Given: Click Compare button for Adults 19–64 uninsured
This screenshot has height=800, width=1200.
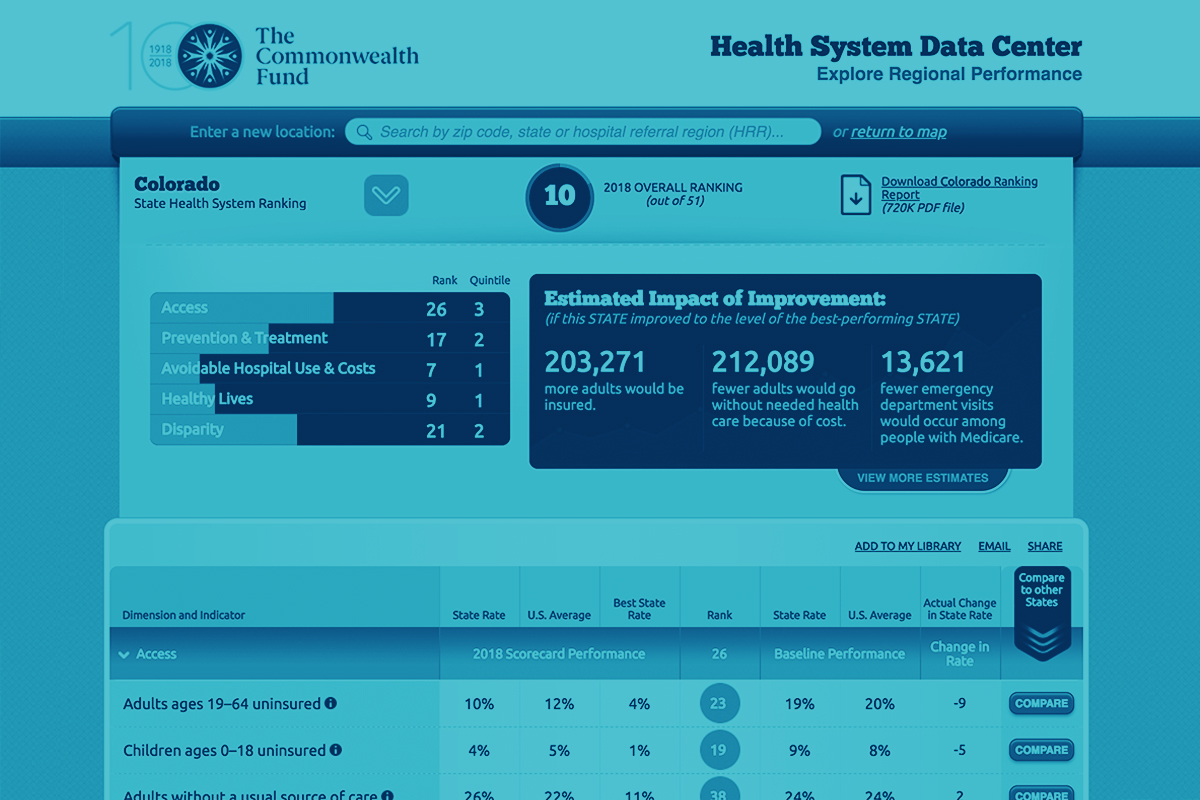Looking at the screenshot, I should click(1041, 703).
